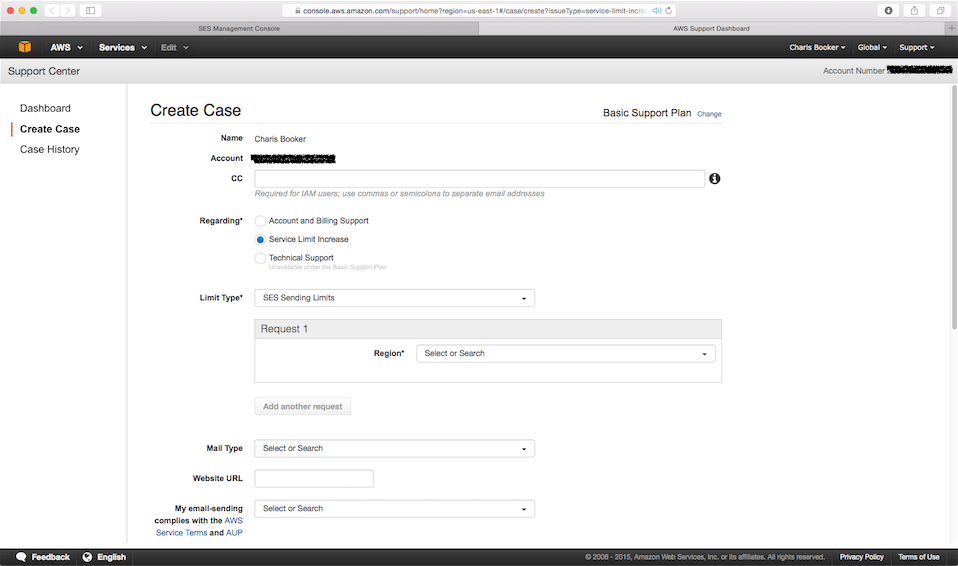Open the email-sending compliance dropdown

(x=395, y=509)
